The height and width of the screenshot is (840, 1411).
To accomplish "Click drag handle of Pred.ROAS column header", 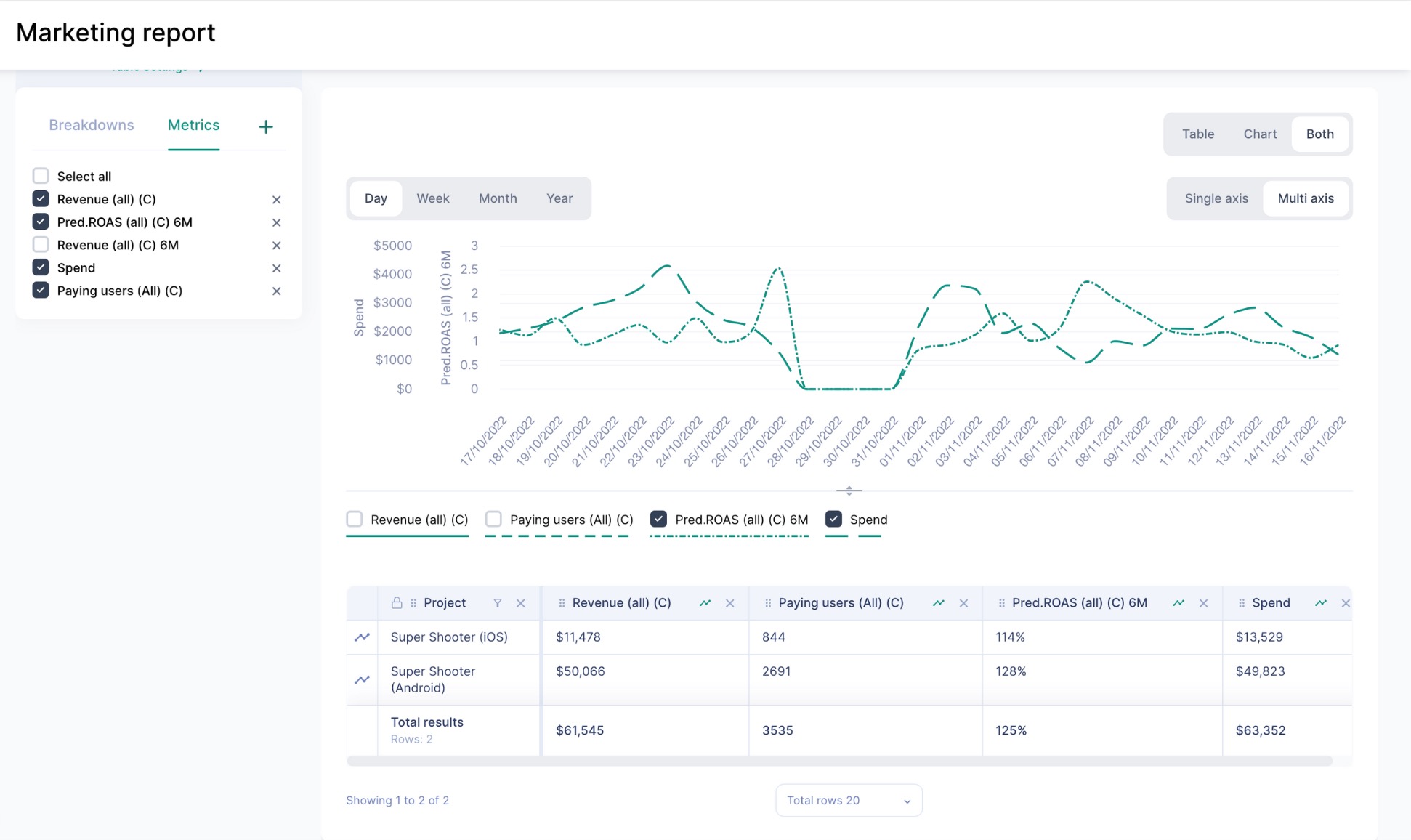I will coord(1001,603).
